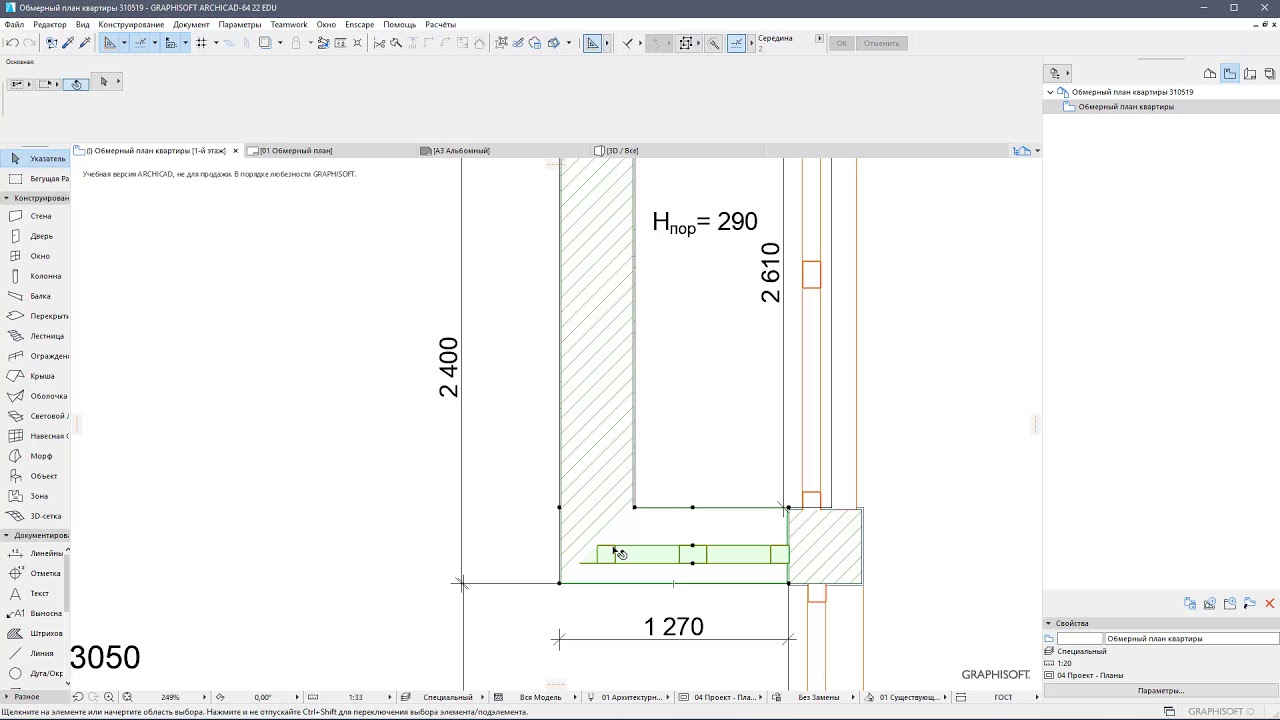
Task: Pick the eyedropper (pick up parameters) tool
Action: tap(68, 43)
